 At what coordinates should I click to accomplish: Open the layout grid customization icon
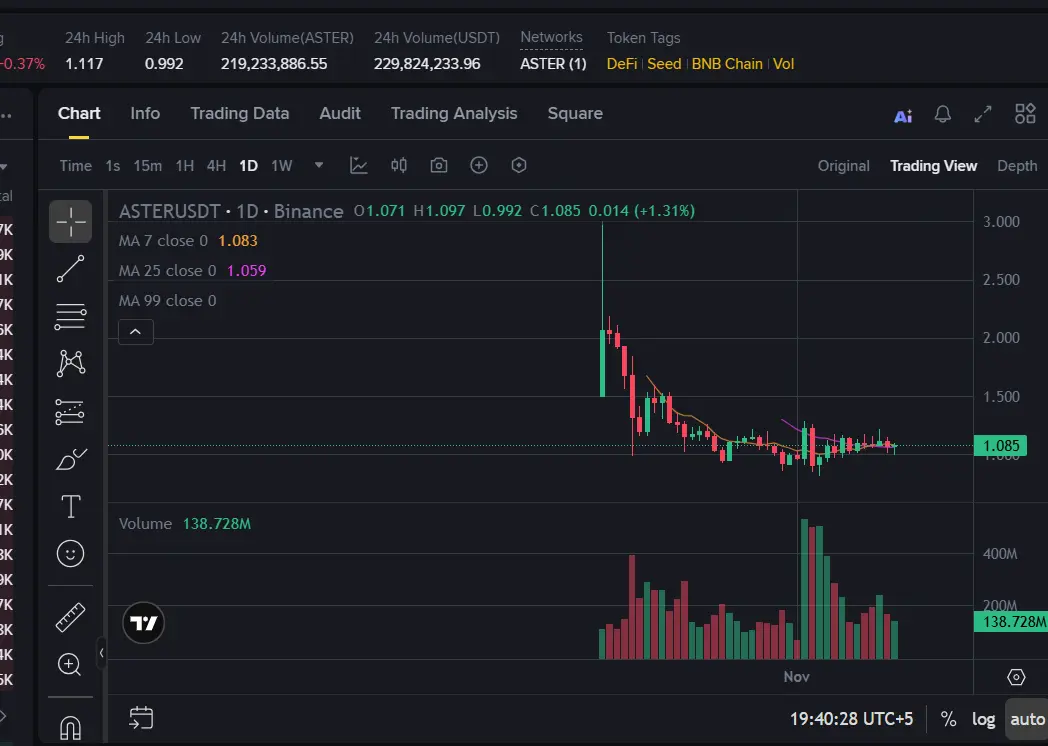click(x=1025, y=114)
